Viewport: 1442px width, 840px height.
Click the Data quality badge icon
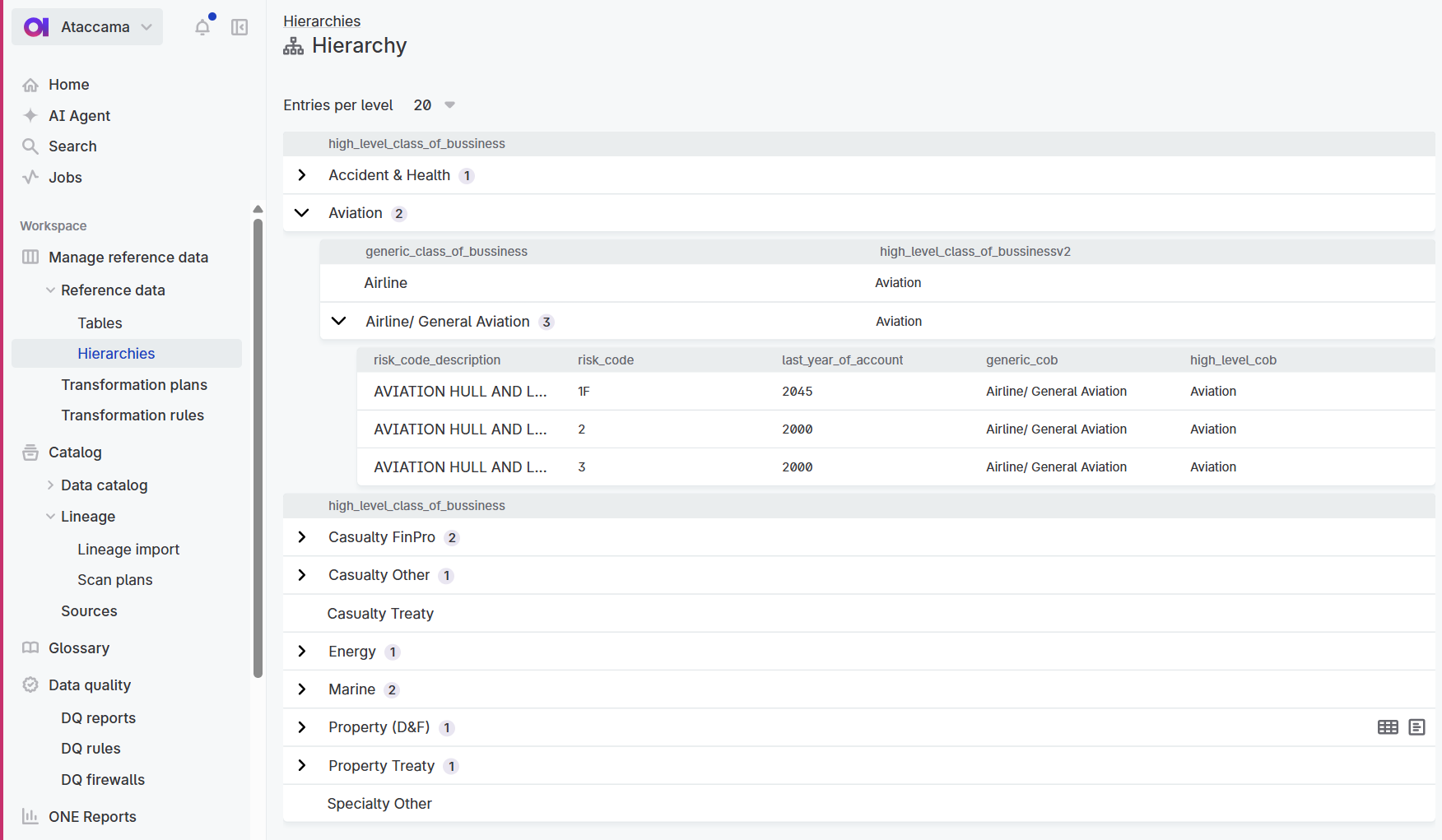pos(30,685)
